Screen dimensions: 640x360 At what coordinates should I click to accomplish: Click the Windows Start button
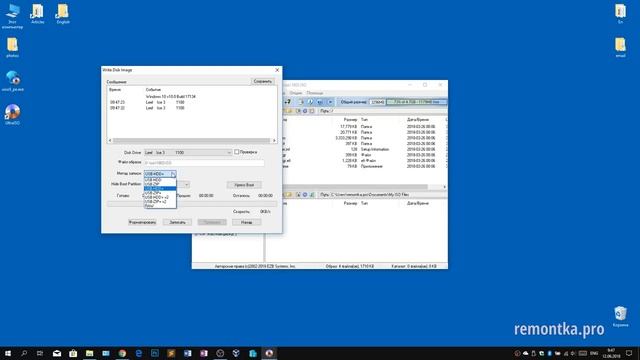pos(8,353)
